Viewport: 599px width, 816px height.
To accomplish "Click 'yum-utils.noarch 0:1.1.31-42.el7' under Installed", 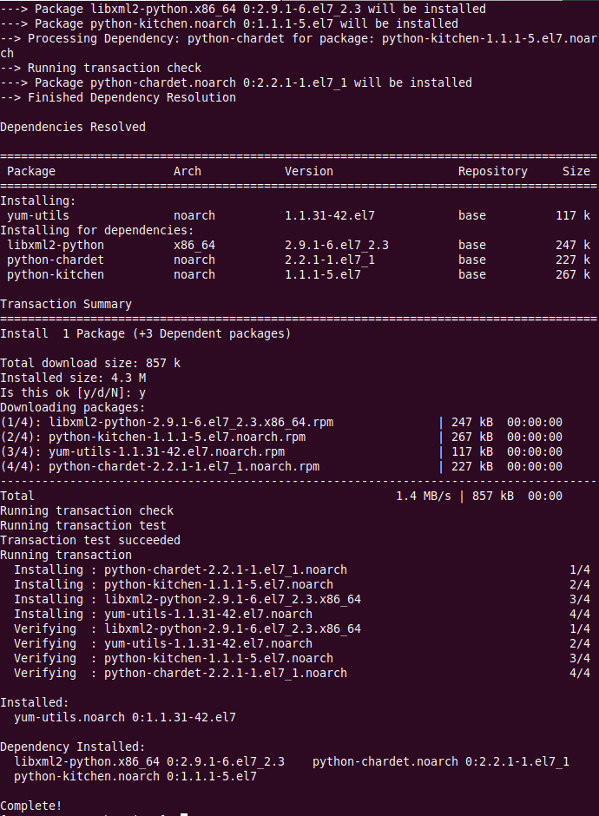I will click(x=125, y=717).
